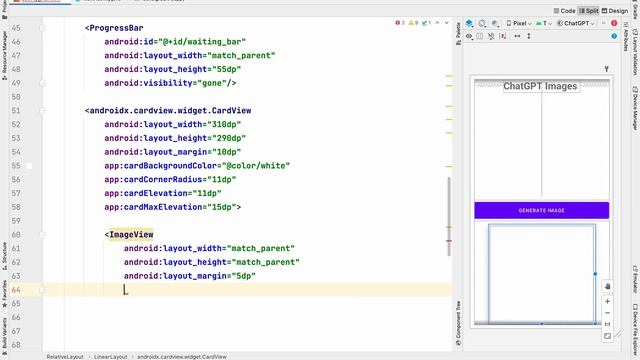Switch to Design view mode

click(x=615, y=11)
